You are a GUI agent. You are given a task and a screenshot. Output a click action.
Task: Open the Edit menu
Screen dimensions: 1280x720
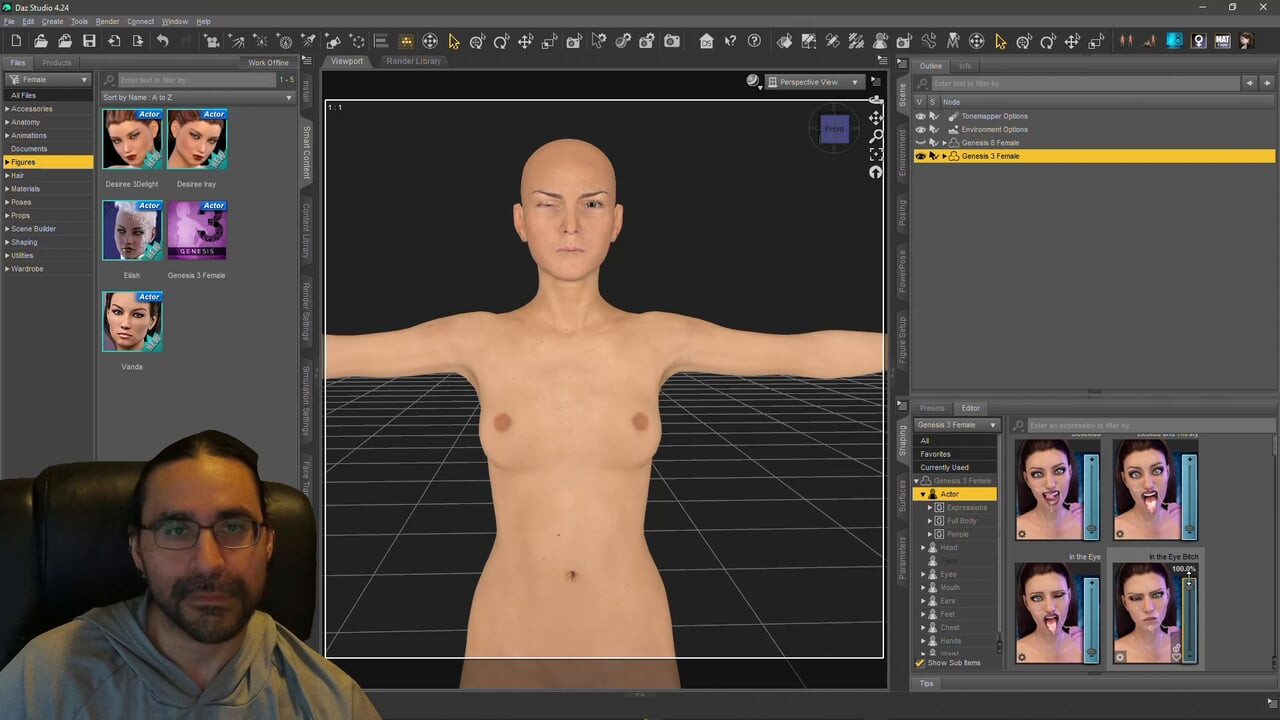(28, 21)
